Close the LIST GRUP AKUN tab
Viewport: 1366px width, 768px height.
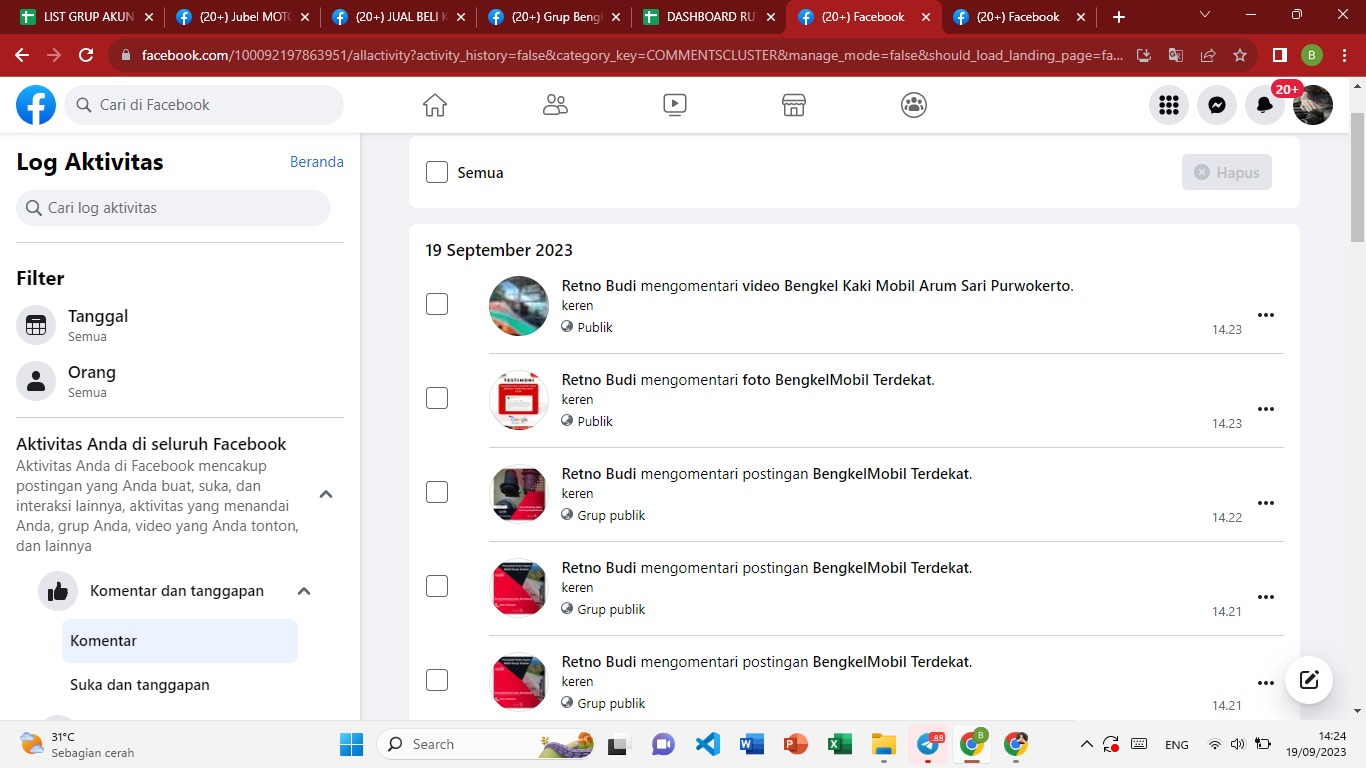pyautogui.click(x=149, y=17)
